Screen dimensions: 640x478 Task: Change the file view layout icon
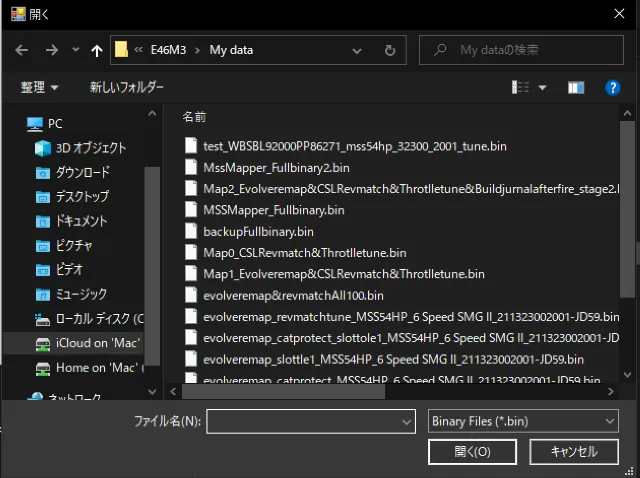pos(520,87)
